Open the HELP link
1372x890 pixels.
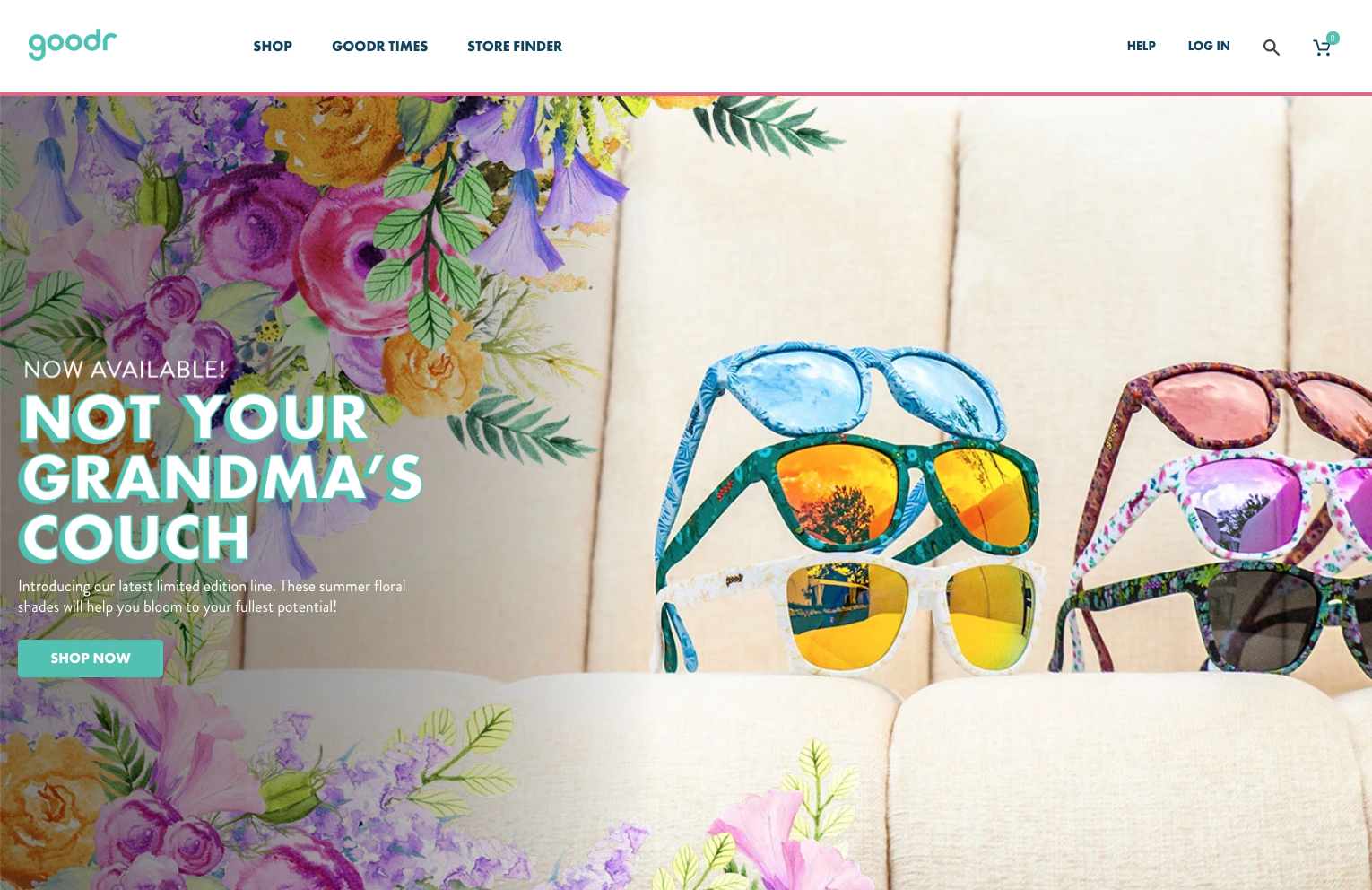1141,46
